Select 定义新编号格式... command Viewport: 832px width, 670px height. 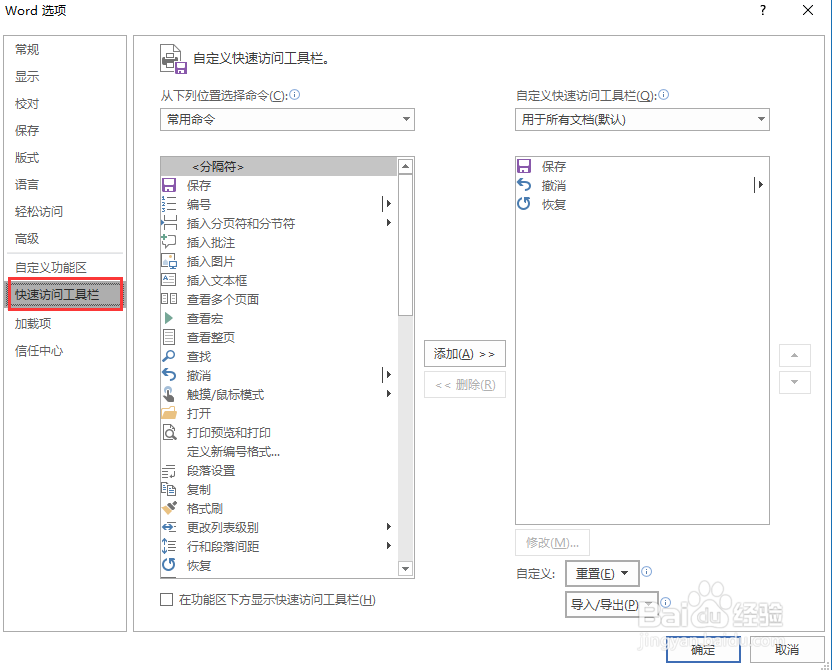[x=233, y=451]
